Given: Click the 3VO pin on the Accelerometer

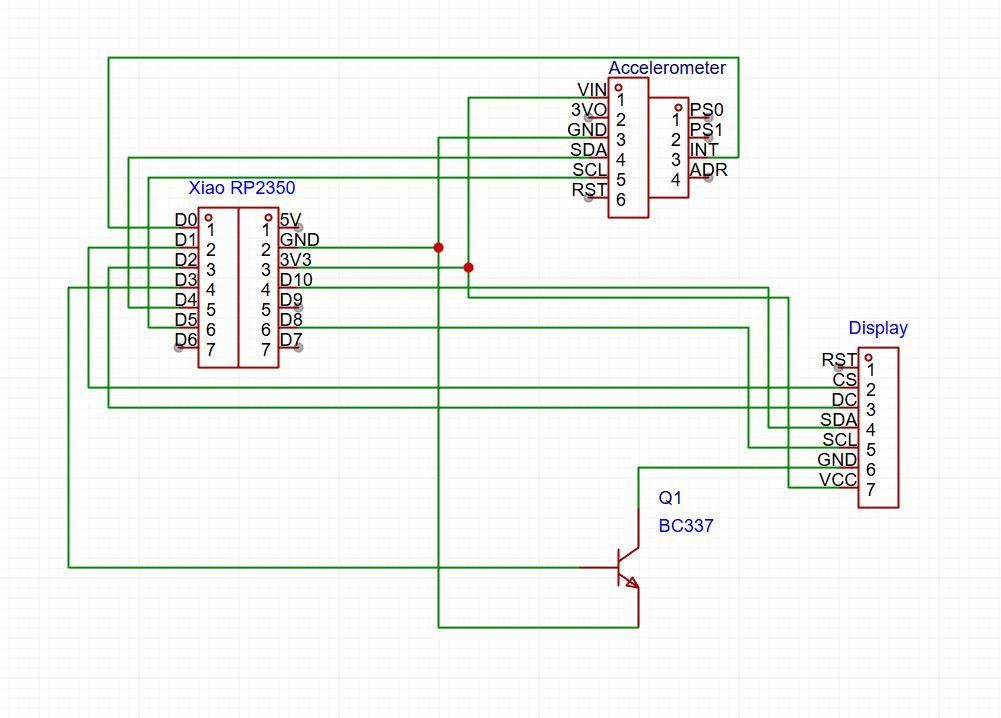Looking at the screenshot, I should (589, 110).
